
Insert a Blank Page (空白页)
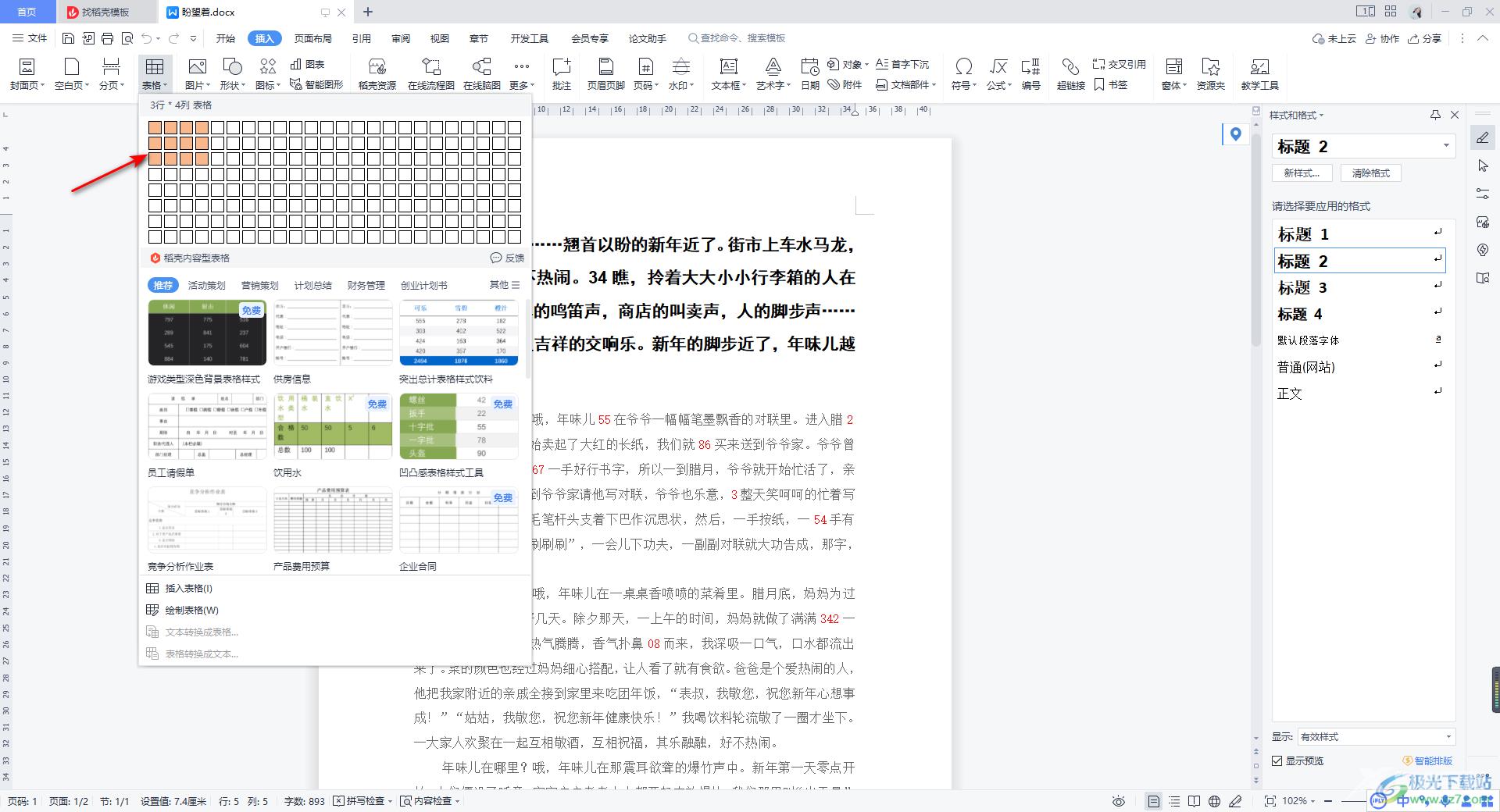[x=72, y=73]
